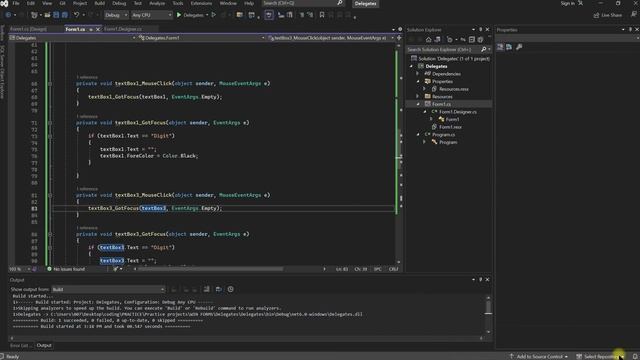Click Search Solution Explorer input field

[x=443, y=49]
